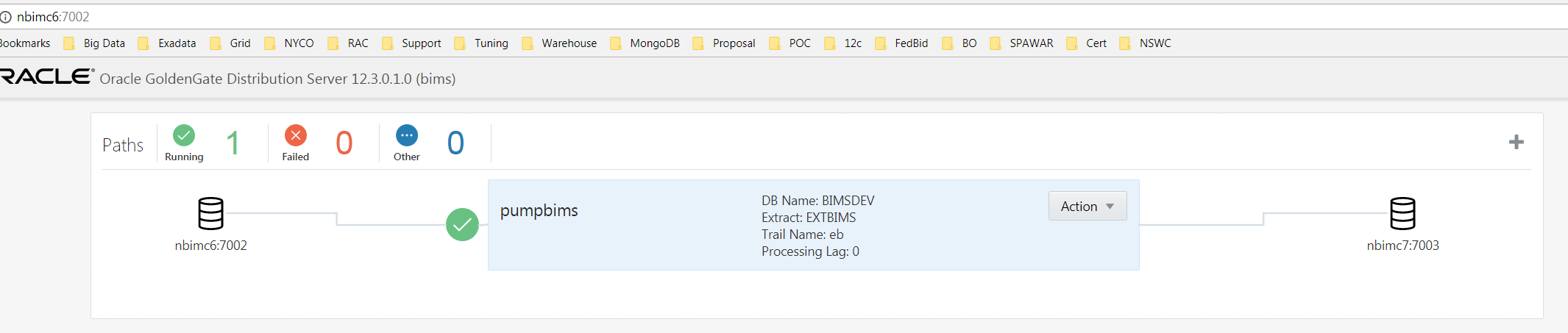Click the Oracle logo in header
Image resolution: width=1568 pixels, height=333 pixels.
46,77
